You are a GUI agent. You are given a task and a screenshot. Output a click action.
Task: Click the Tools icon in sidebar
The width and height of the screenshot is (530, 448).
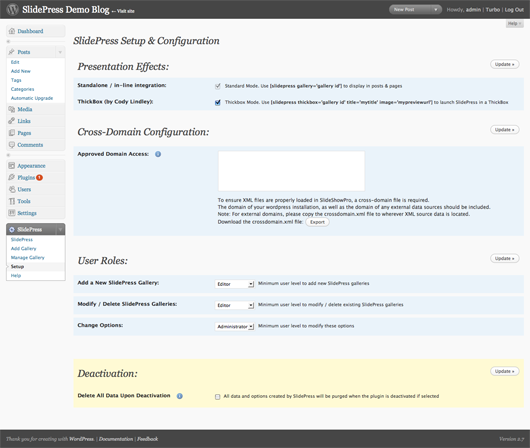pyautogui.click(x=12, y=201)
